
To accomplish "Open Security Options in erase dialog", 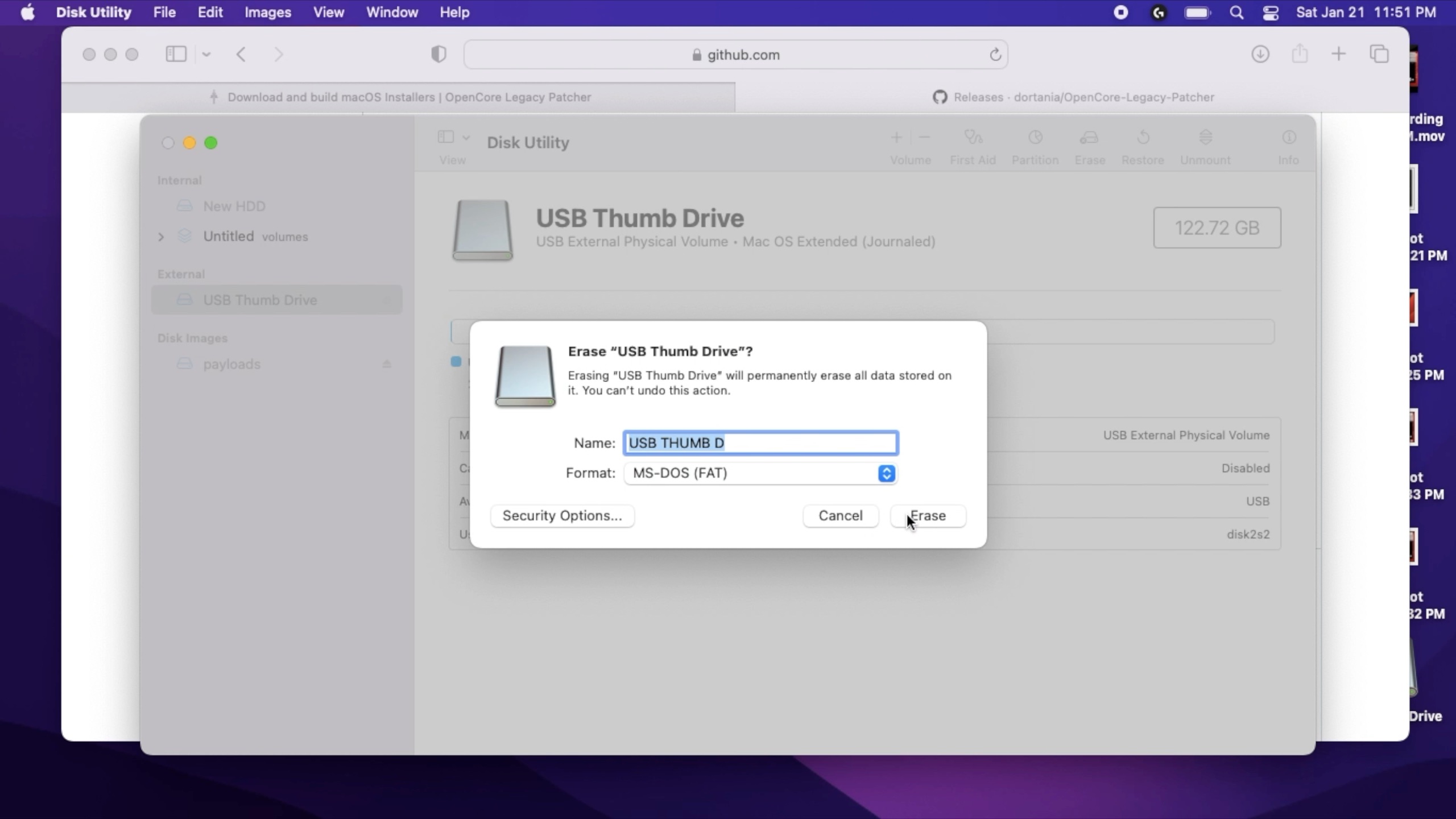I will coord(562,515).
